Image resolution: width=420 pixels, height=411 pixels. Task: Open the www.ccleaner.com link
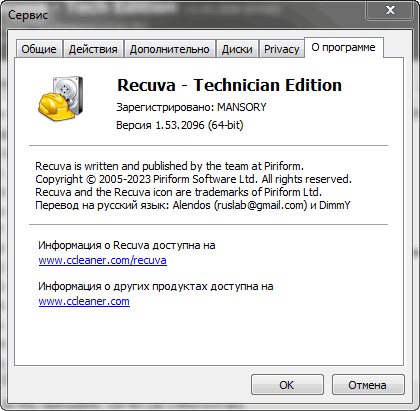[84, 301]
